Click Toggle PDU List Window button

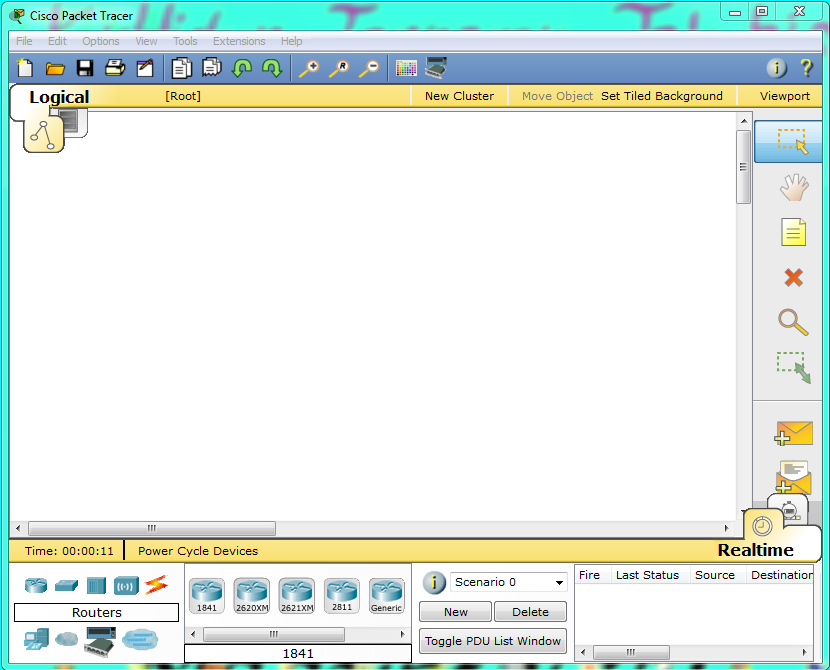(493, 641)
